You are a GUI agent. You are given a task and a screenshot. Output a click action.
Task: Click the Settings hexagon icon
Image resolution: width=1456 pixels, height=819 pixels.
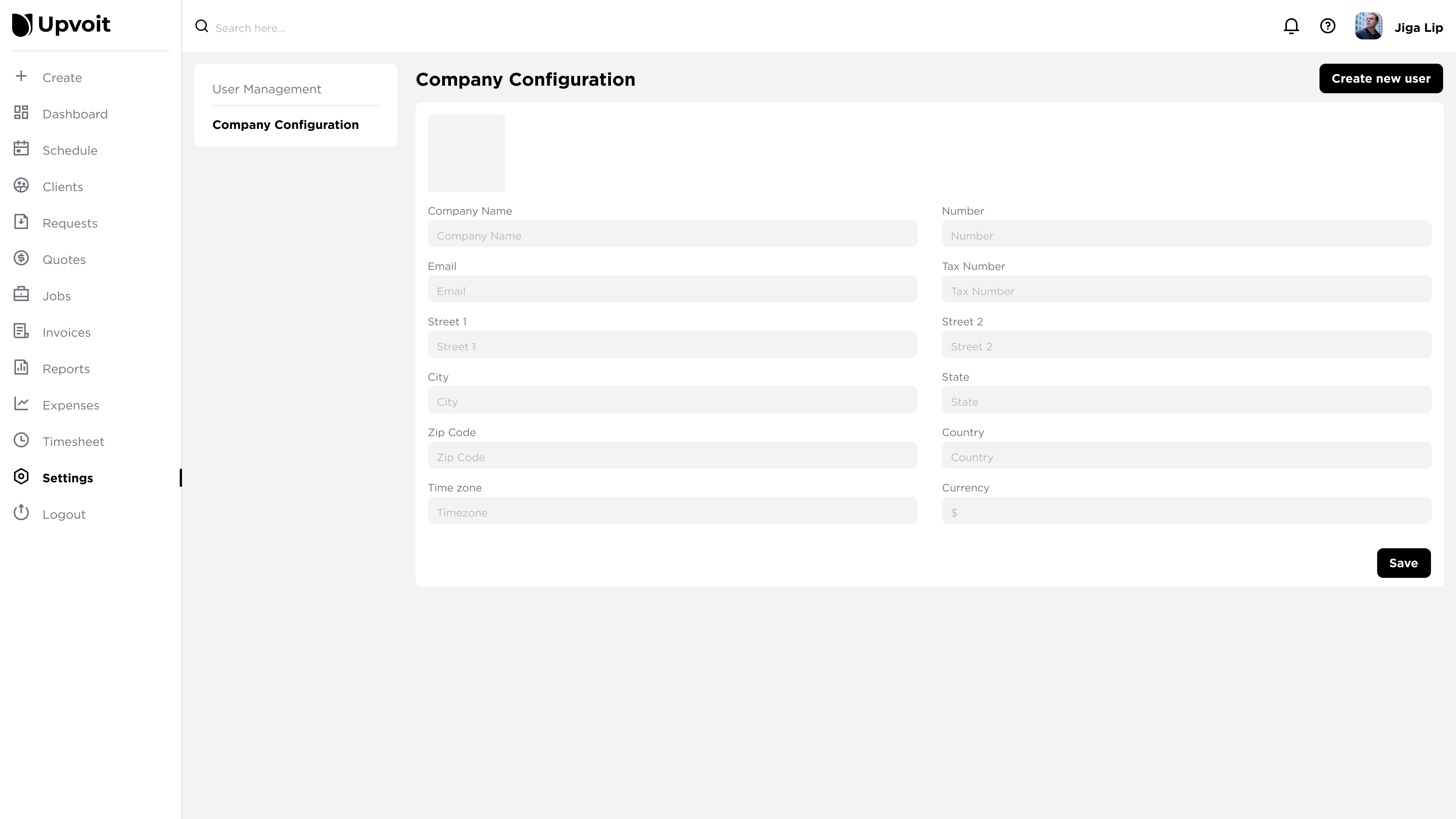coord(21,476)
